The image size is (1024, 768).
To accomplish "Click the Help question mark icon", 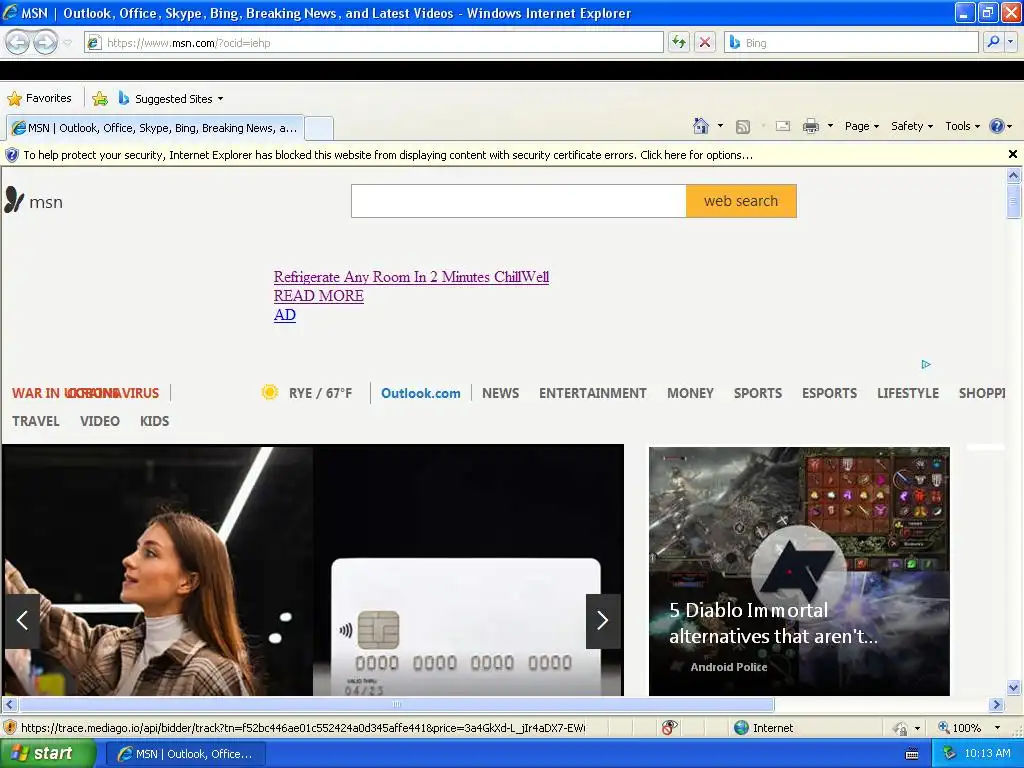I will point(997,126).
